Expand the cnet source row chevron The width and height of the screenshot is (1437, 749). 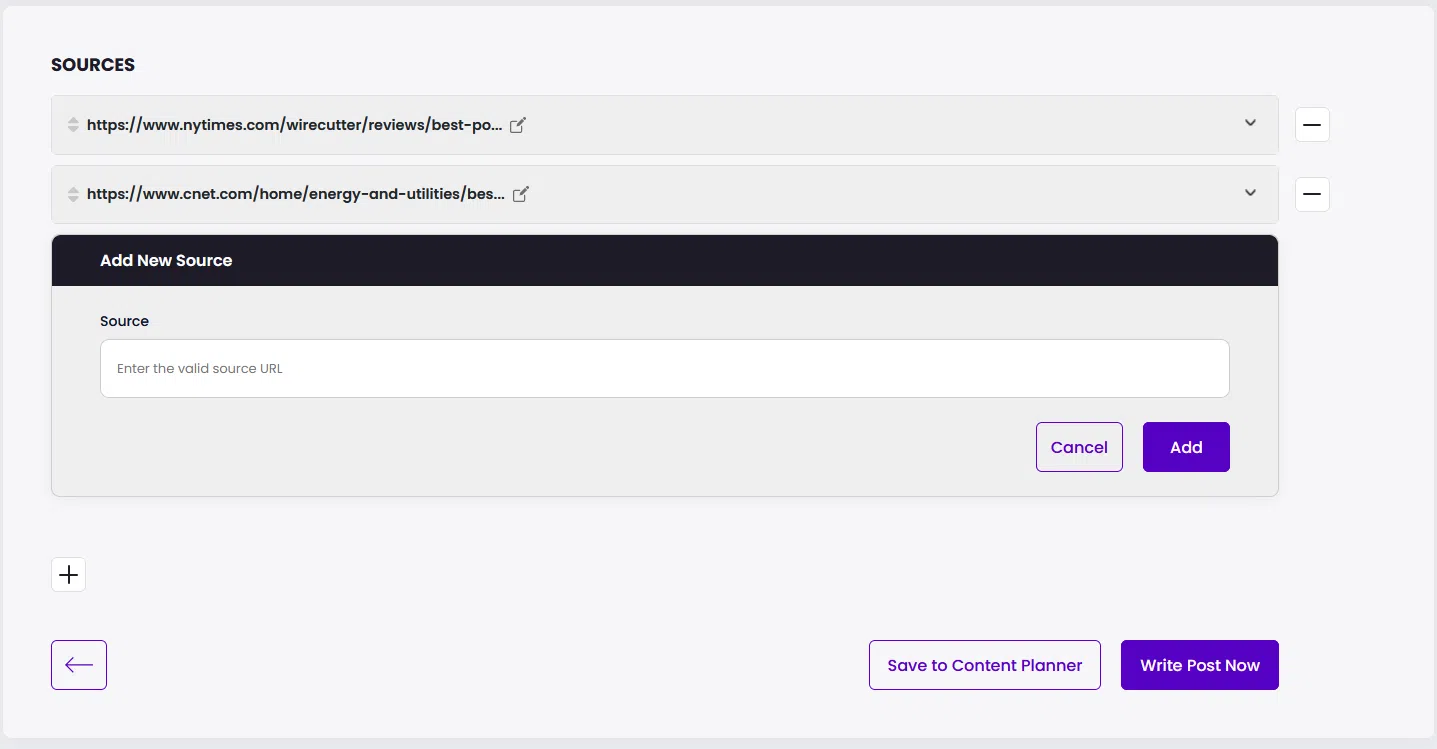point(1250,193)
